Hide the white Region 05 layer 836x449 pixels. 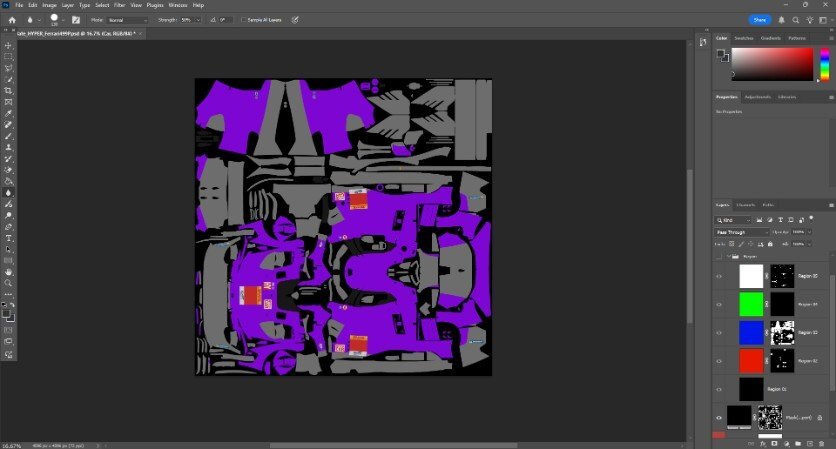pos(719,276)
